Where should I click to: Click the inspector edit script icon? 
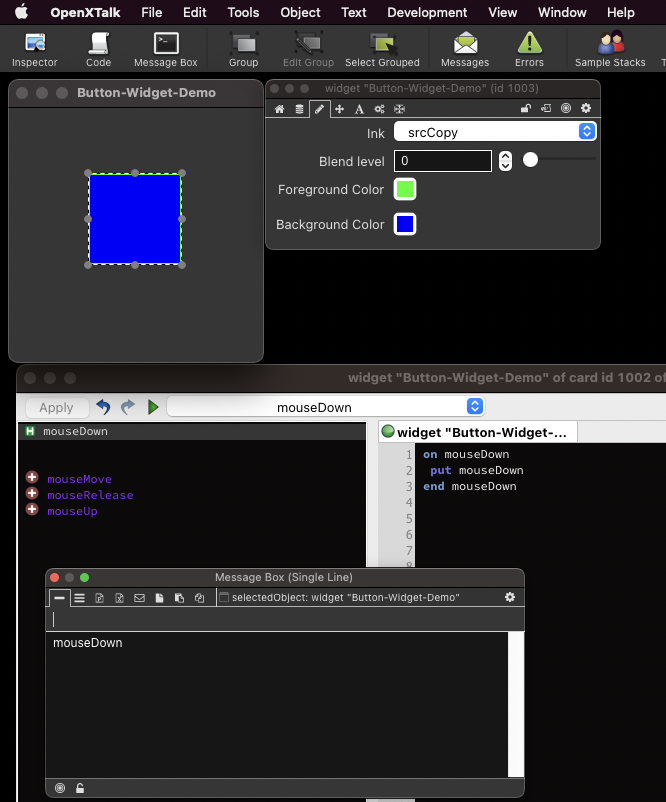click(x=546, y=108)
